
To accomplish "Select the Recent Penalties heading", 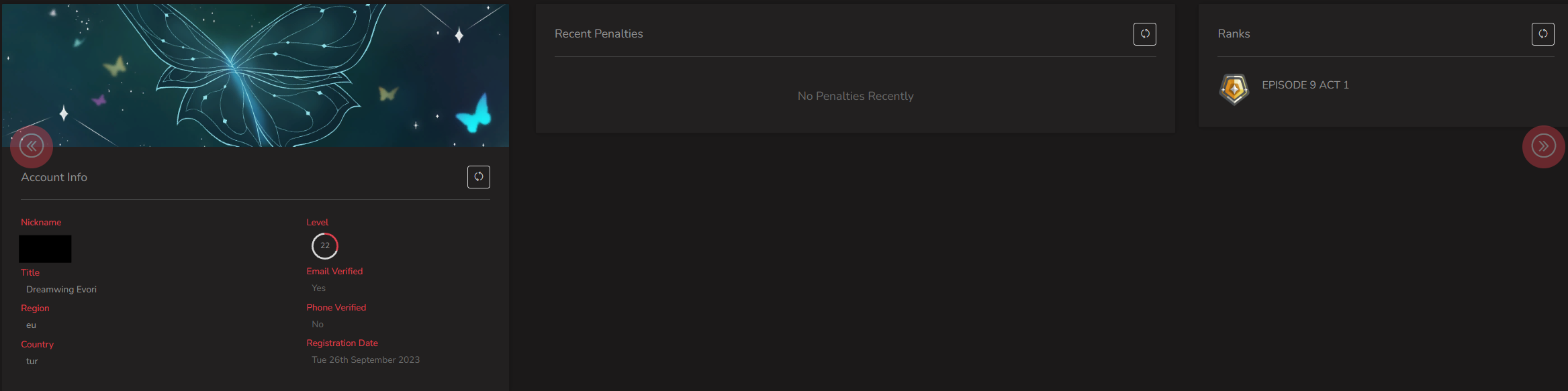I will click(x=599, y=34).
